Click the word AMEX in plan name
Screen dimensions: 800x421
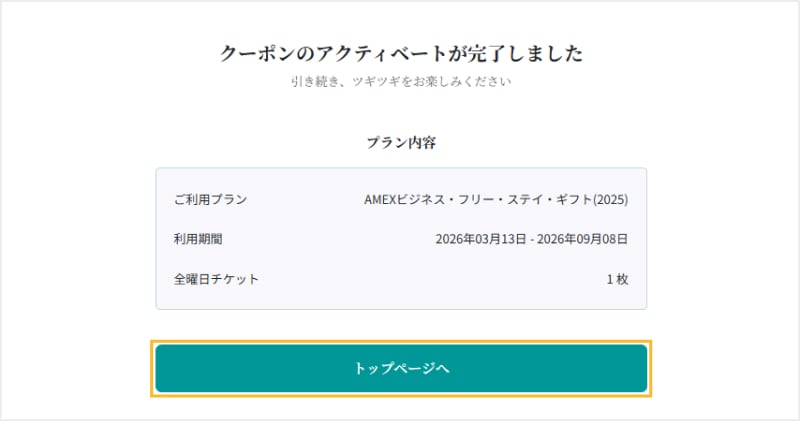pyautogui.click(x=381, y=199)
